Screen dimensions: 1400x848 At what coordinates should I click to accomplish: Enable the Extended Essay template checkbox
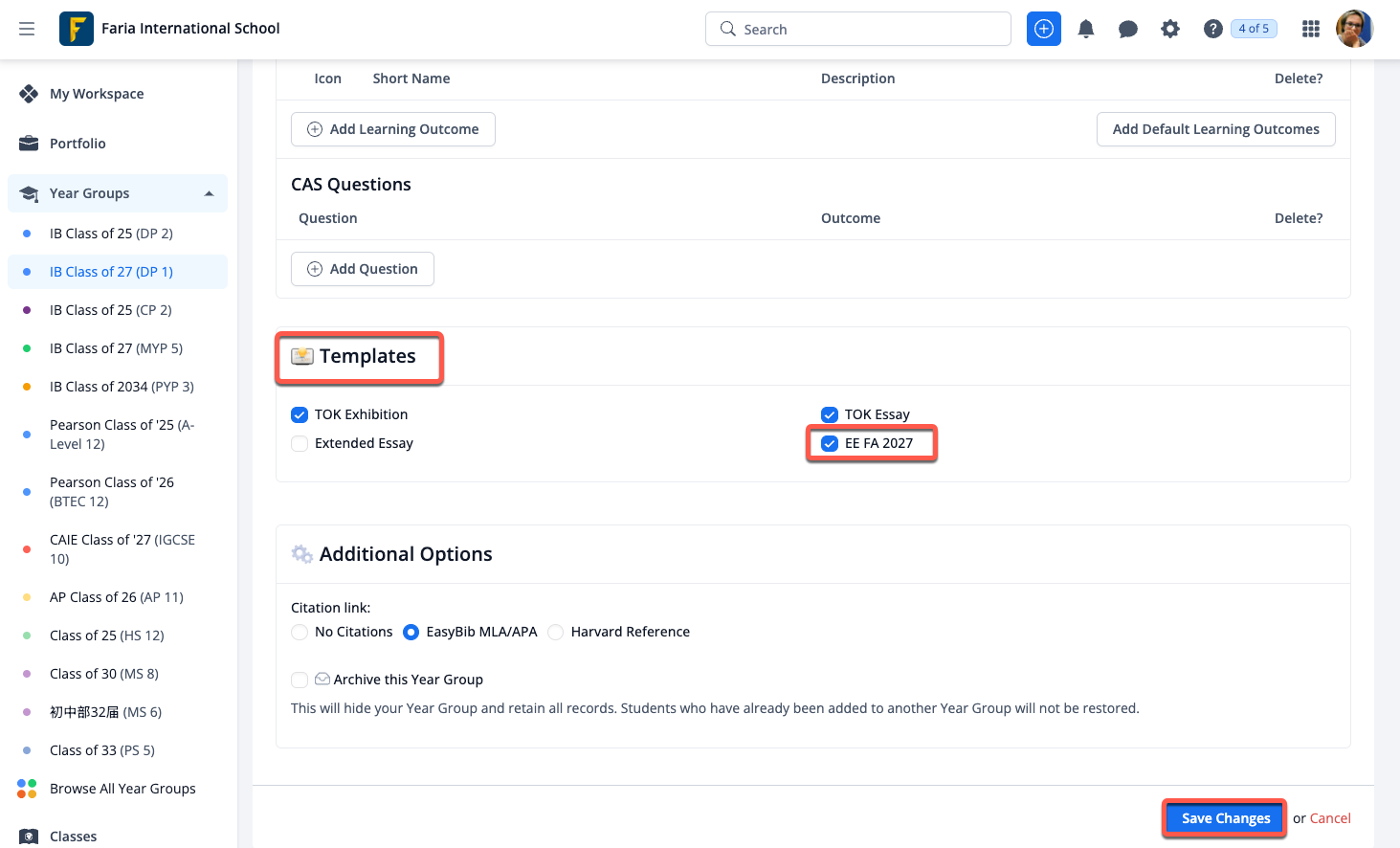click(x=300, y=443)
